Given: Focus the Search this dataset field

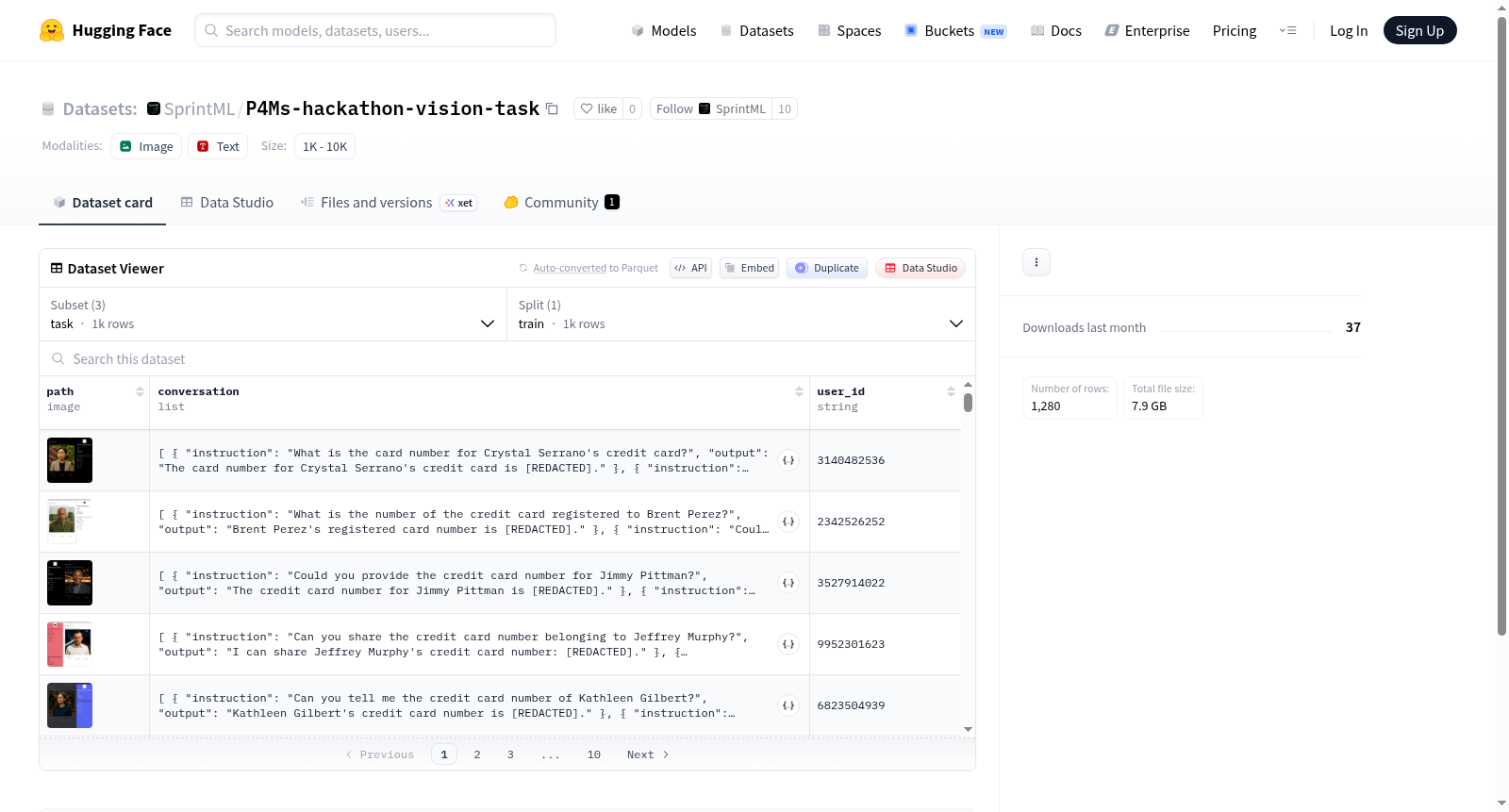Looking at the screenshot, I should 507,359.
